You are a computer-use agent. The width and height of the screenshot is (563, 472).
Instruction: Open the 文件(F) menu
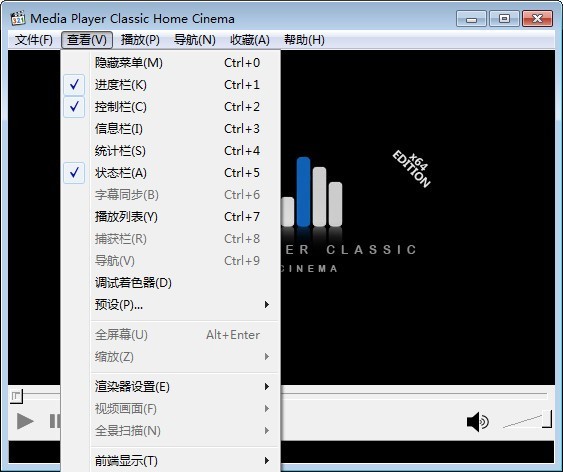34,39
